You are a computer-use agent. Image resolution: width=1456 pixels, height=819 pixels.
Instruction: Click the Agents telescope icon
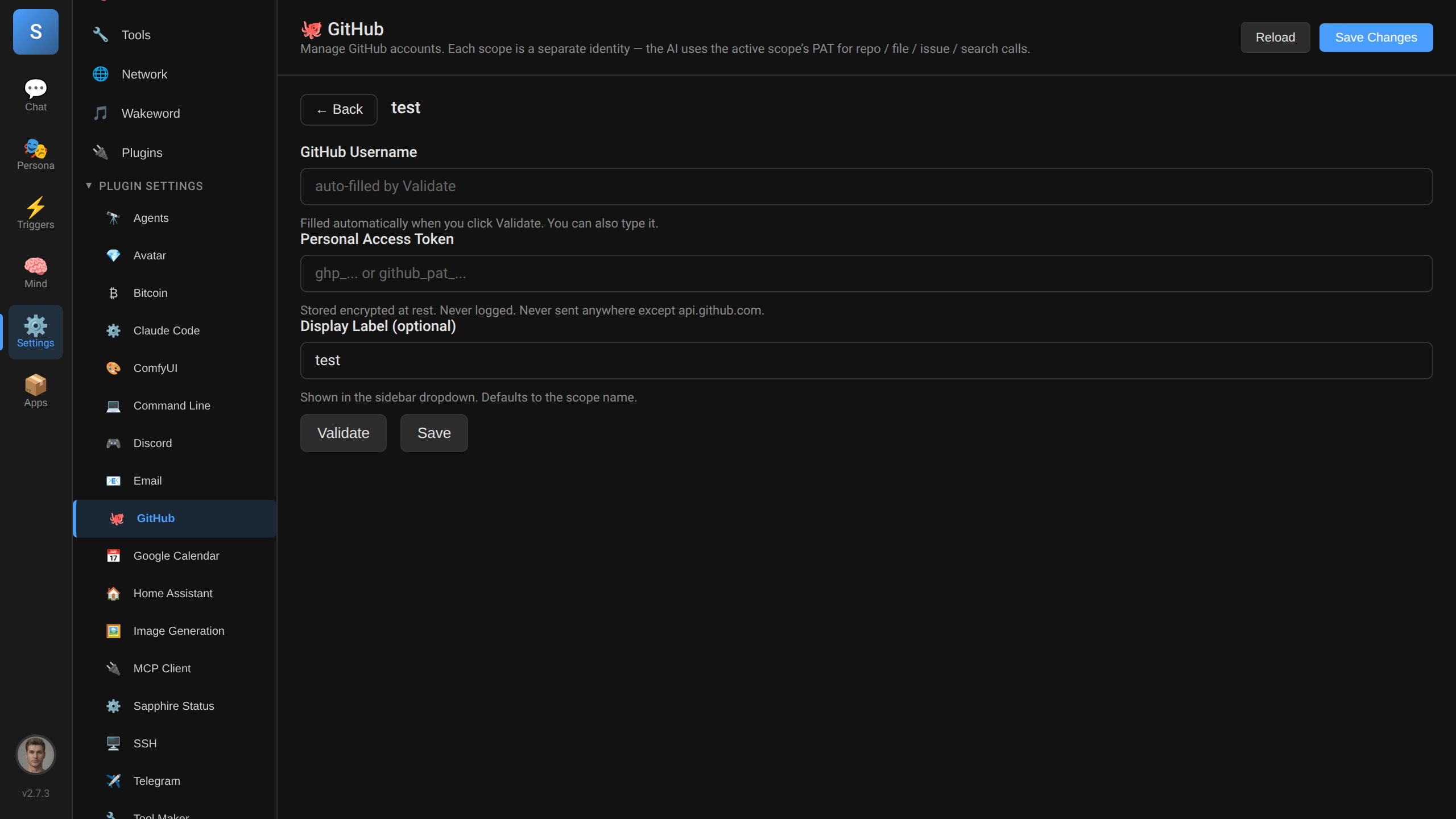[x=113, y=218]
